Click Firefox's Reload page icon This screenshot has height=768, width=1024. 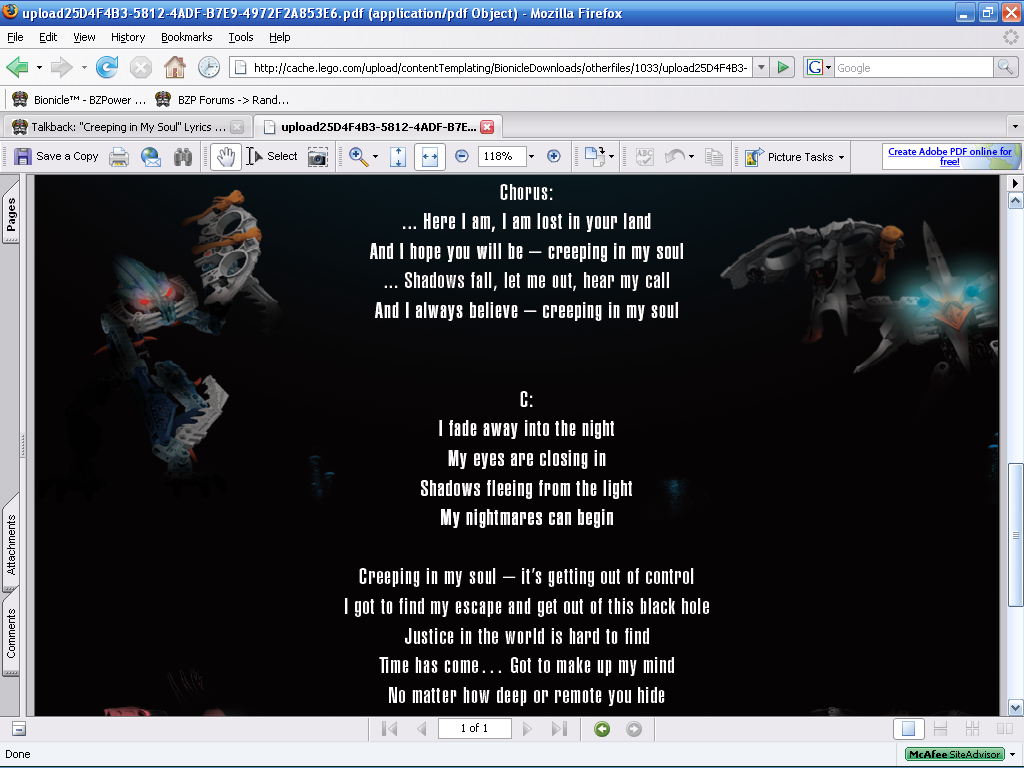(106, 67)
